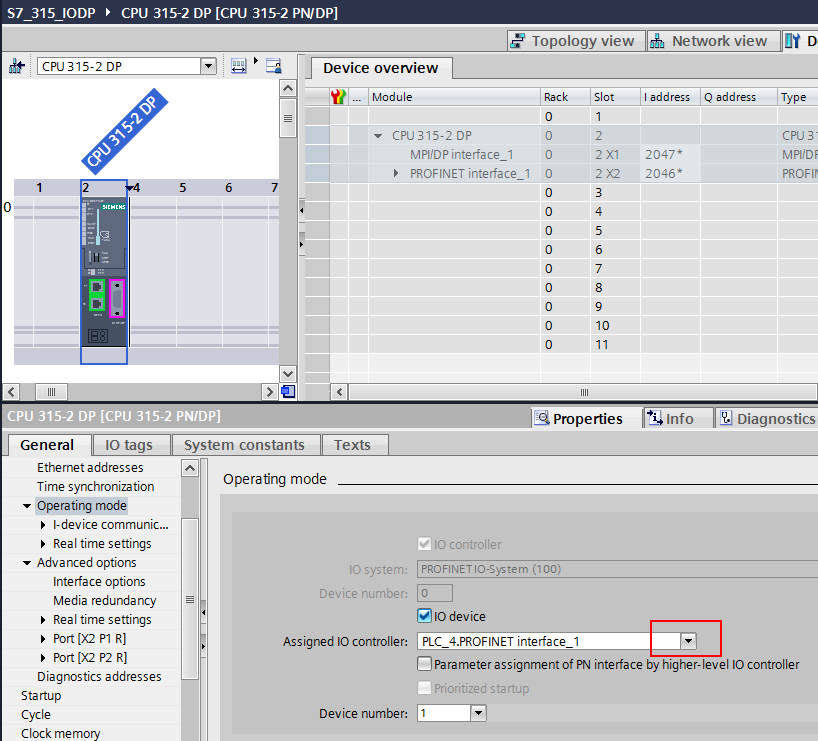
Task: Click lower splitter arrow beside properties tree
Action: pyautogui.click(x=203, y=647)
